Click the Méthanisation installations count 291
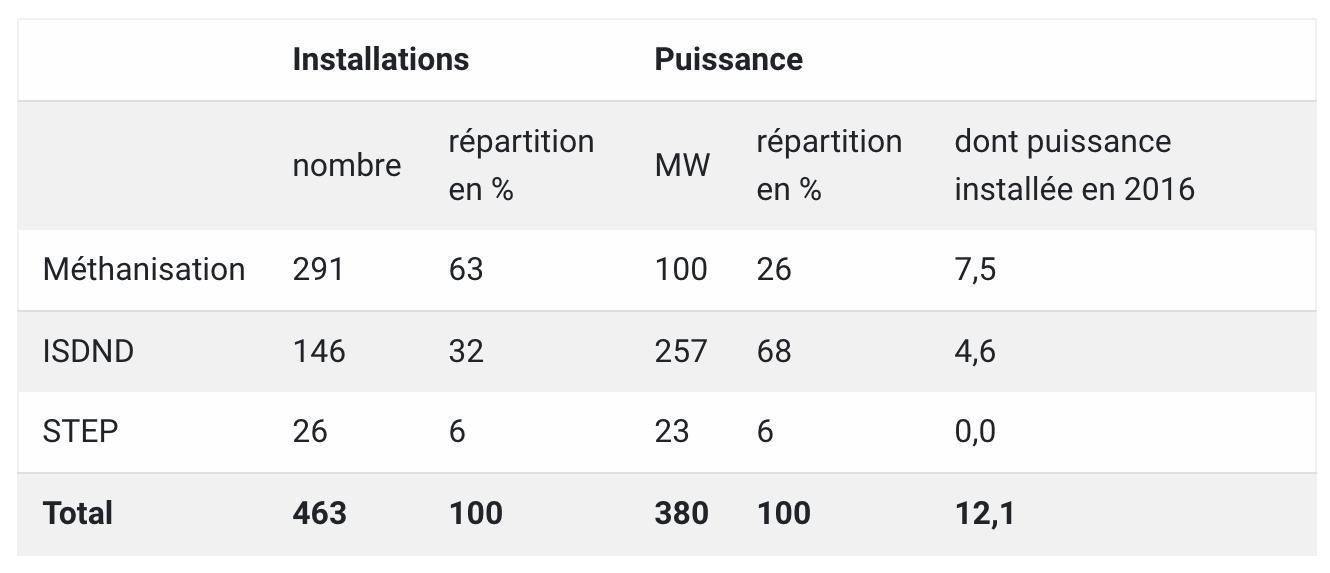Image resolution: width=1330 pixels, height=573 pixels. (318, 269)
